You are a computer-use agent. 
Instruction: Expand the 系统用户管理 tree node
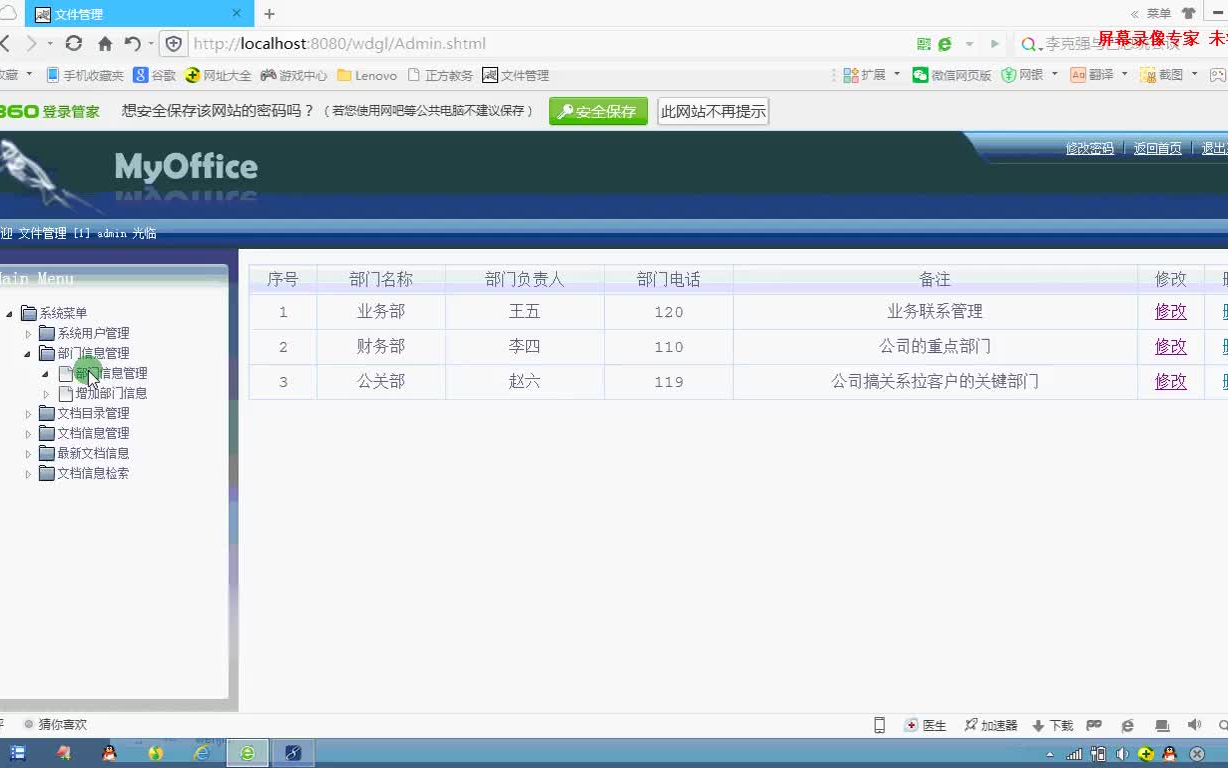30,333
